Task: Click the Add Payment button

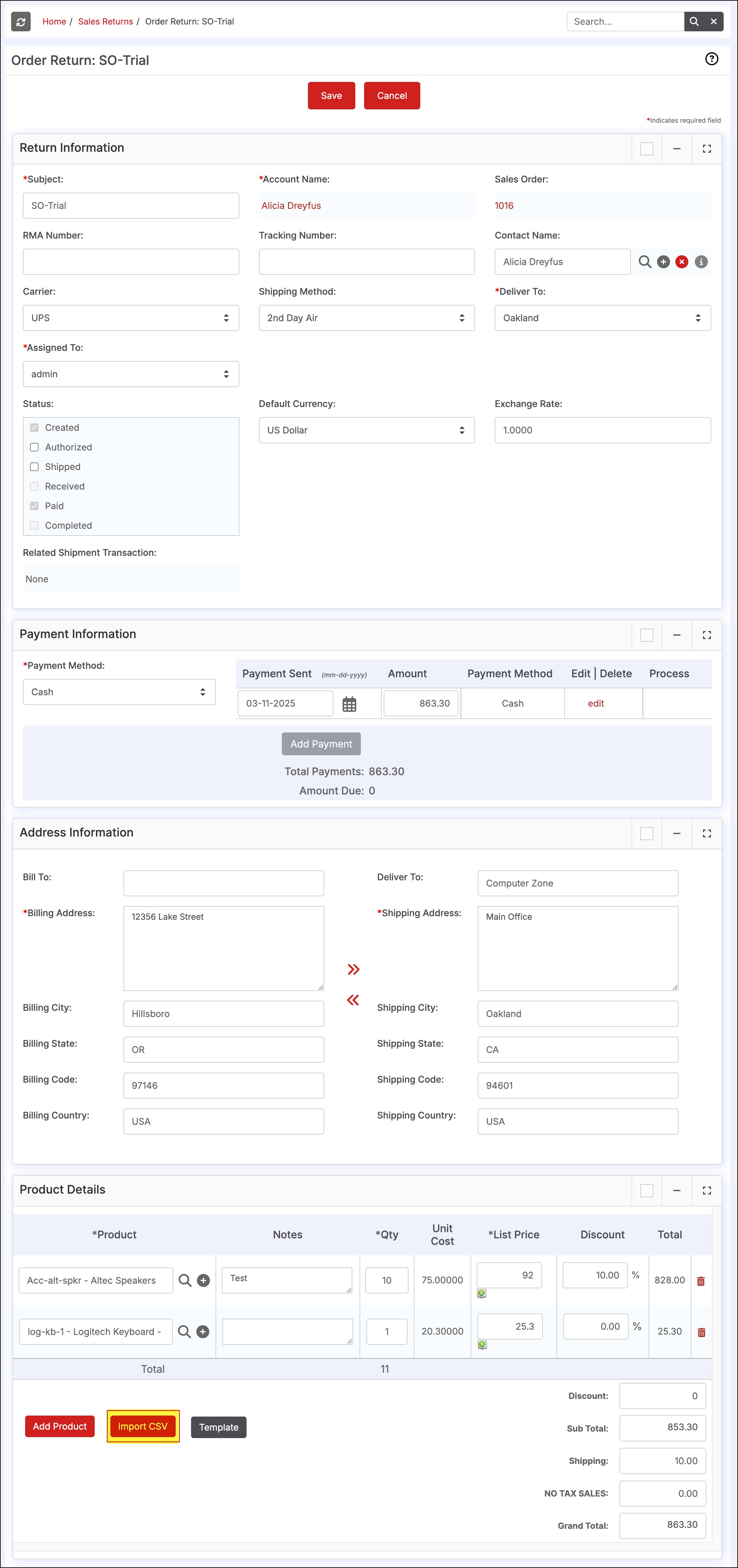Action: (x=322, y=744)
